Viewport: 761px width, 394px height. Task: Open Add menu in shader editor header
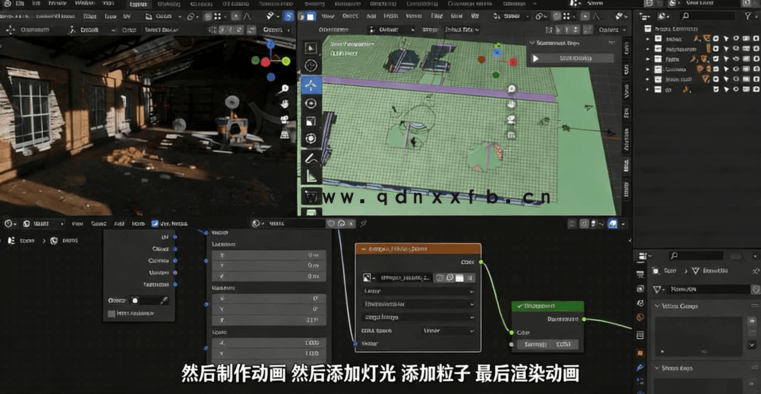point(119,224)
